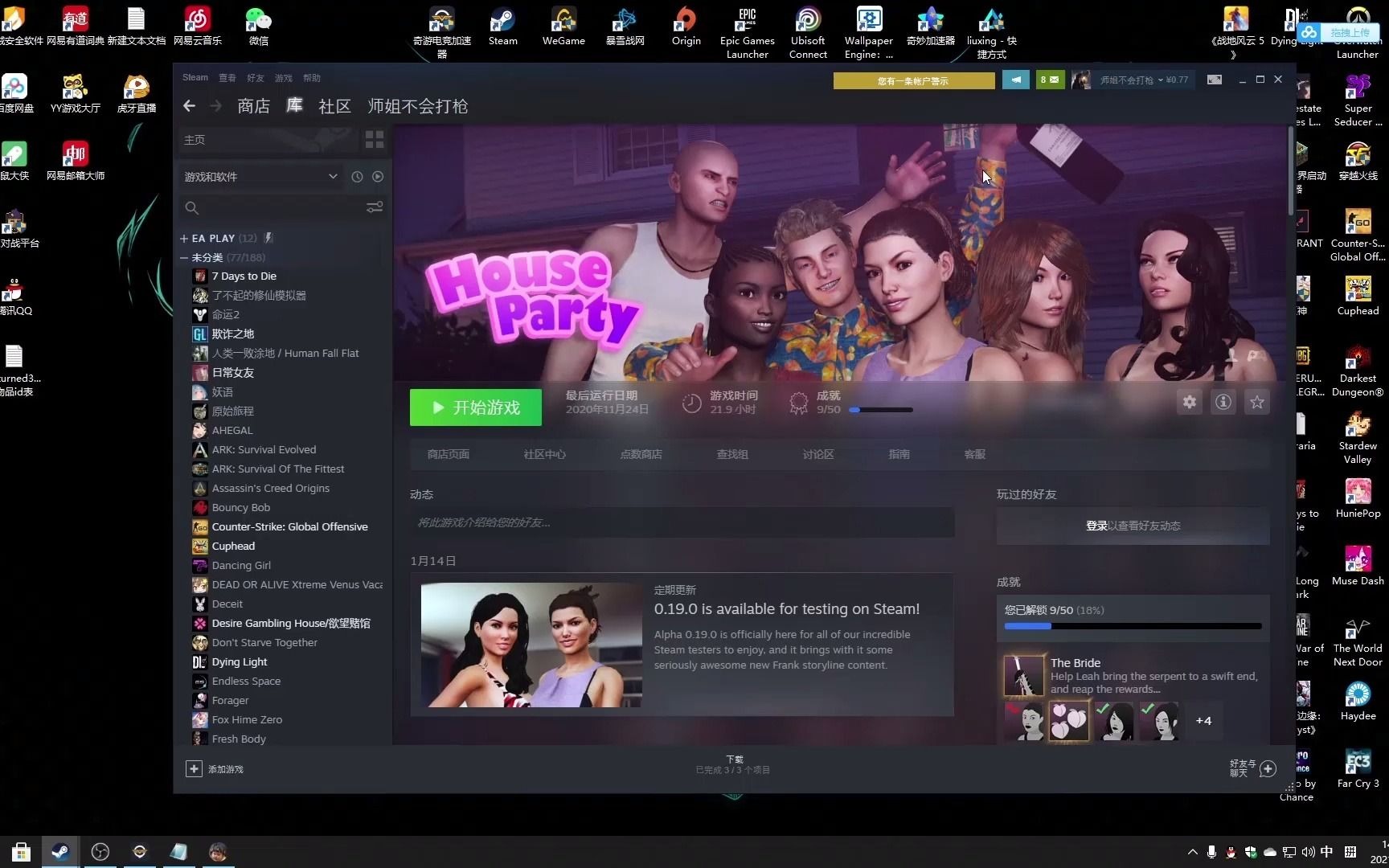This screenshot has width=1389, height=868.
Task: Collapse the 未分类 collection
Action: [184, 258]
